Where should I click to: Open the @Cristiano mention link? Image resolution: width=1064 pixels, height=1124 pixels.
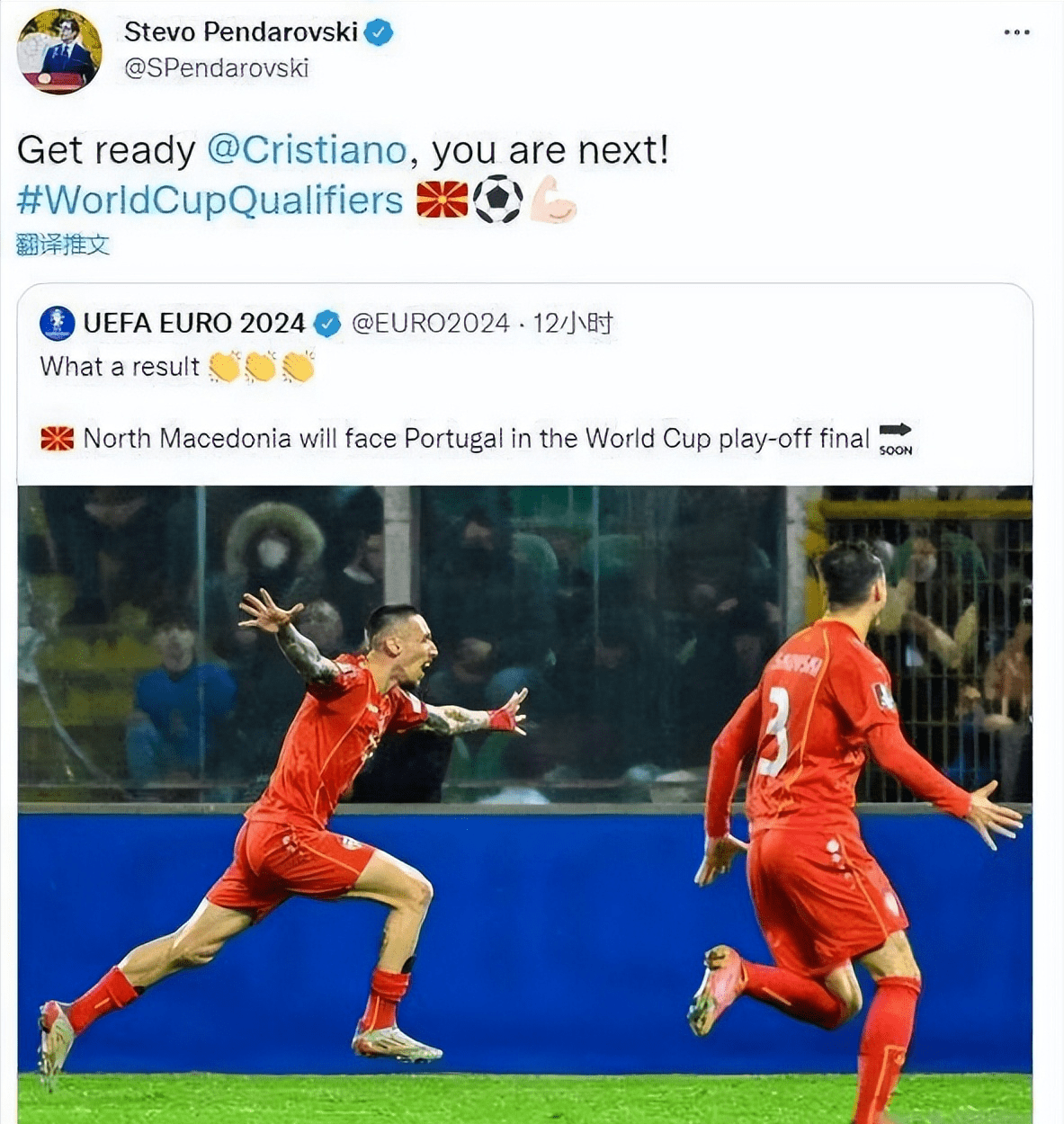pos(307,149)
